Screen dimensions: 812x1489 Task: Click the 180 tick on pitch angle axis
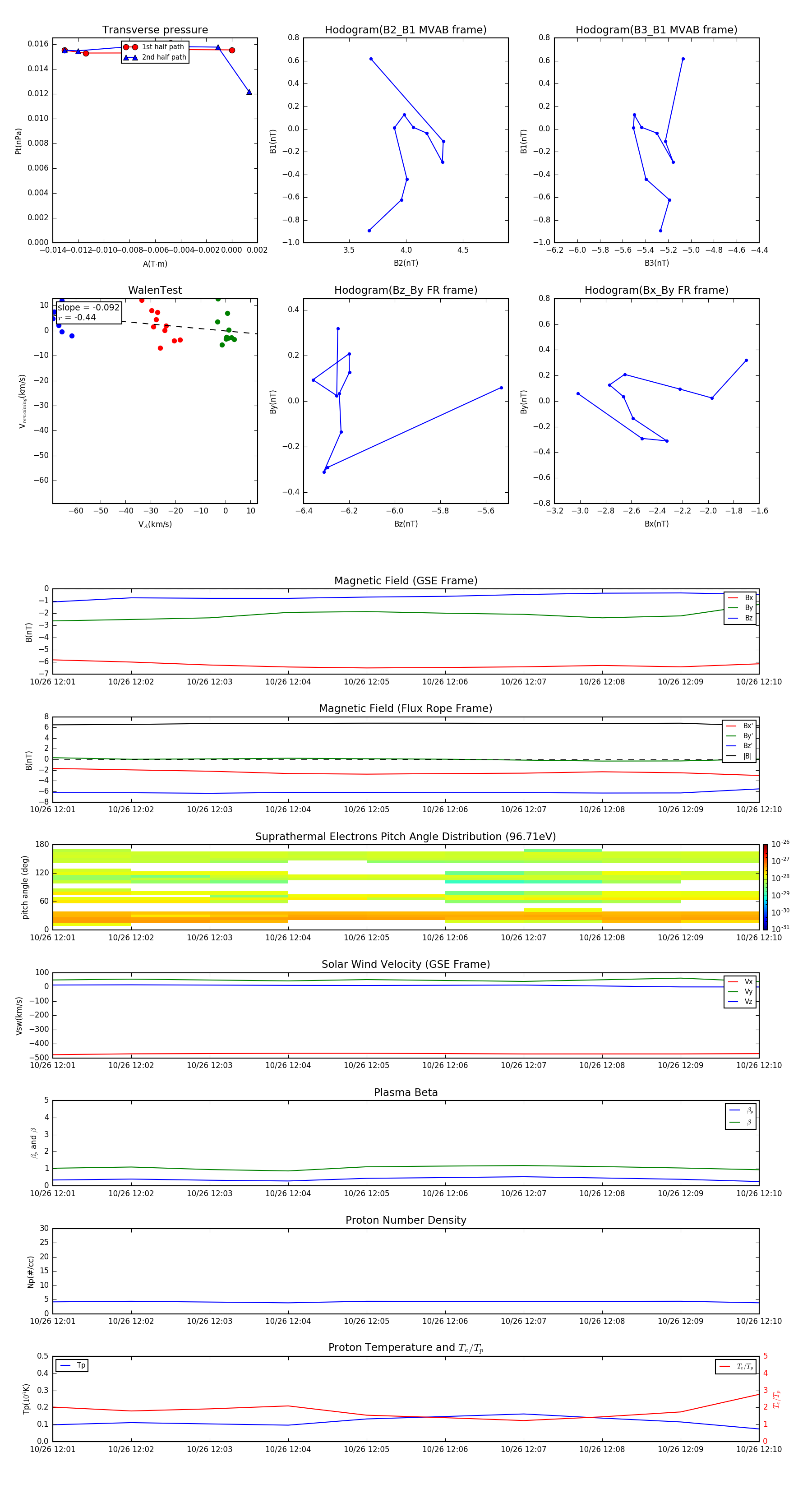click(x=42, y=845)
